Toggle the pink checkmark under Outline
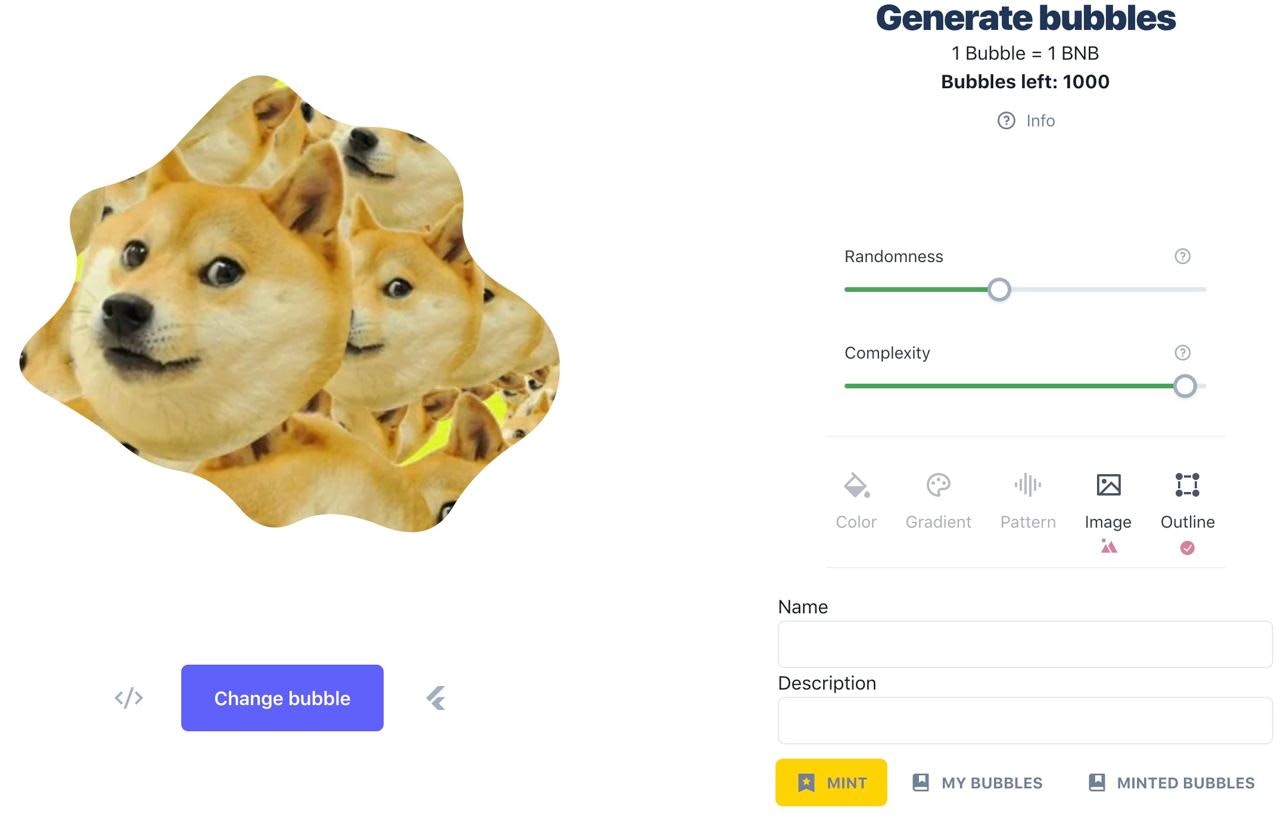 [x=1187, y=548]
